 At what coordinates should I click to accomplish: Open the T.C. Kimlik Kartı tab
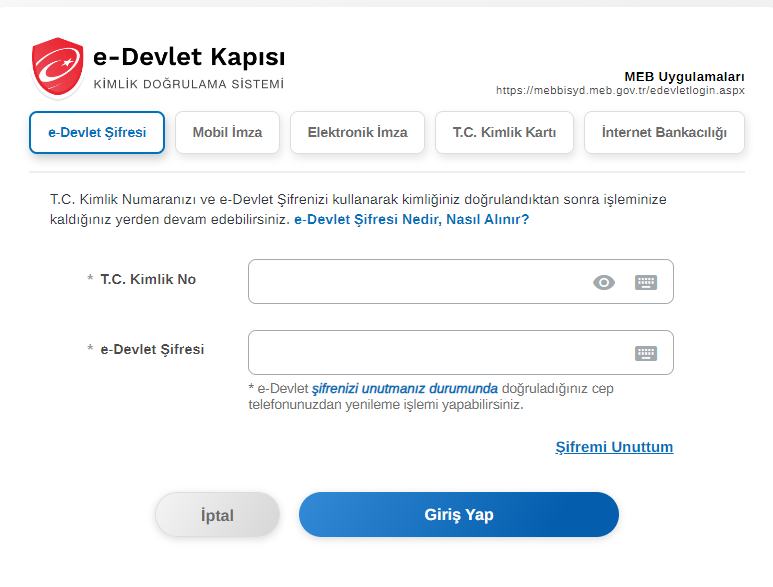click(x=504, y=133)
